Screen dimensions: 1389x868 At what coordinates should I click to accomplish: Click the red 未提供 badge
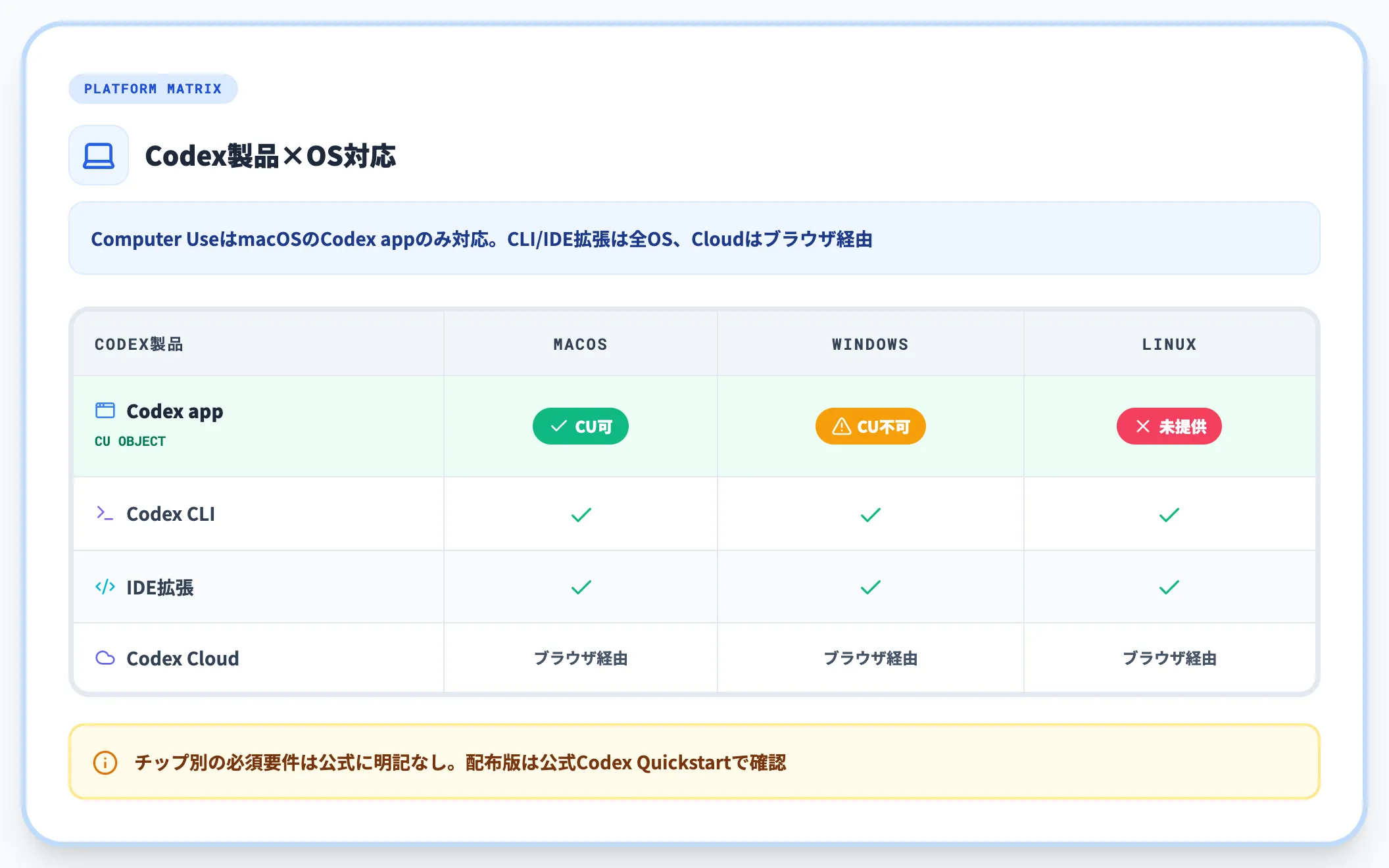click(1169, 426)
